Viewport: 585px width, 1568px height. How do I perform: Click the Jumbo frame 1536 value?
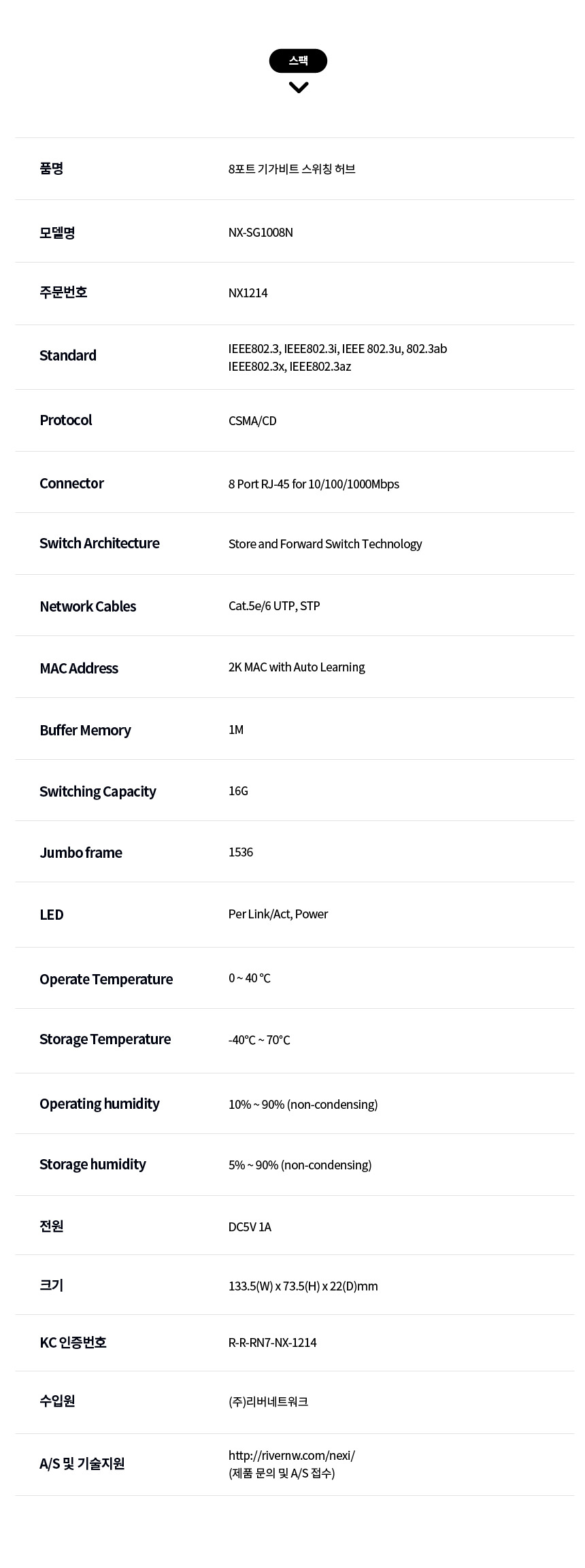coord(241,852)
